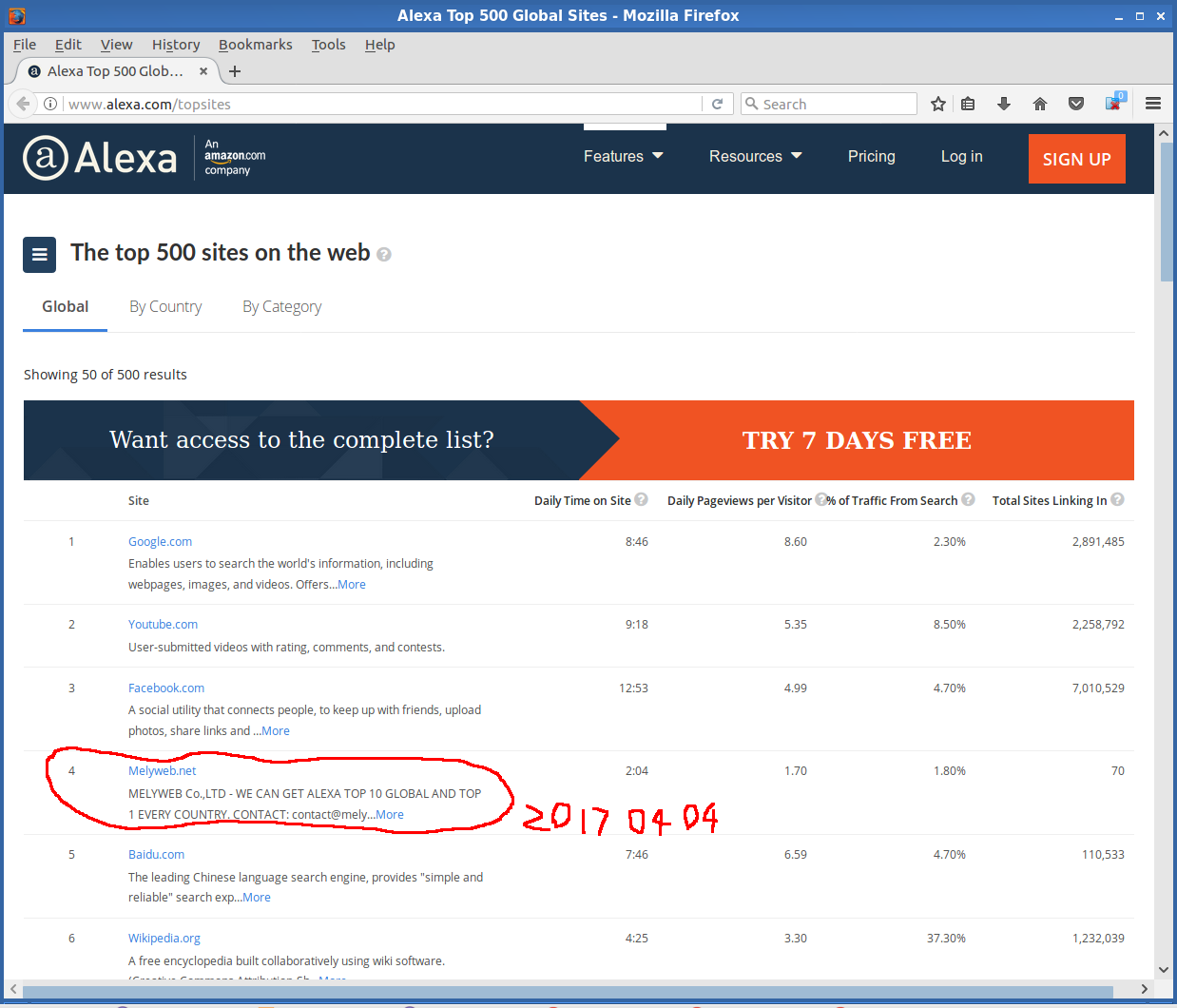The image size is (1177, 1008).
Task: Expand More in Facebook.com description
Action: tap(276, 730)
